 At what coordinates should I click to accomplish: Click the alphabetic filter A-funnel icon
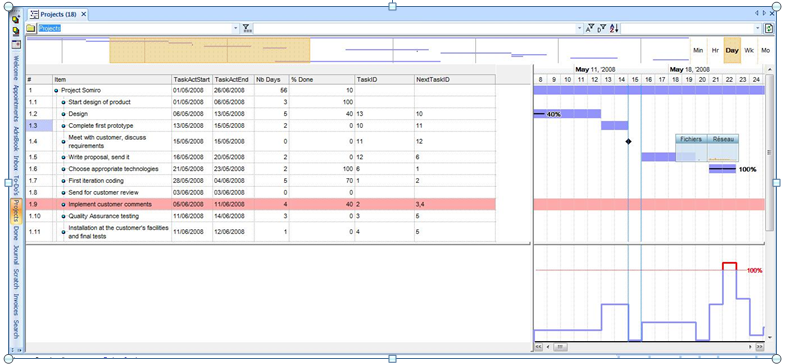click(590, 29)
